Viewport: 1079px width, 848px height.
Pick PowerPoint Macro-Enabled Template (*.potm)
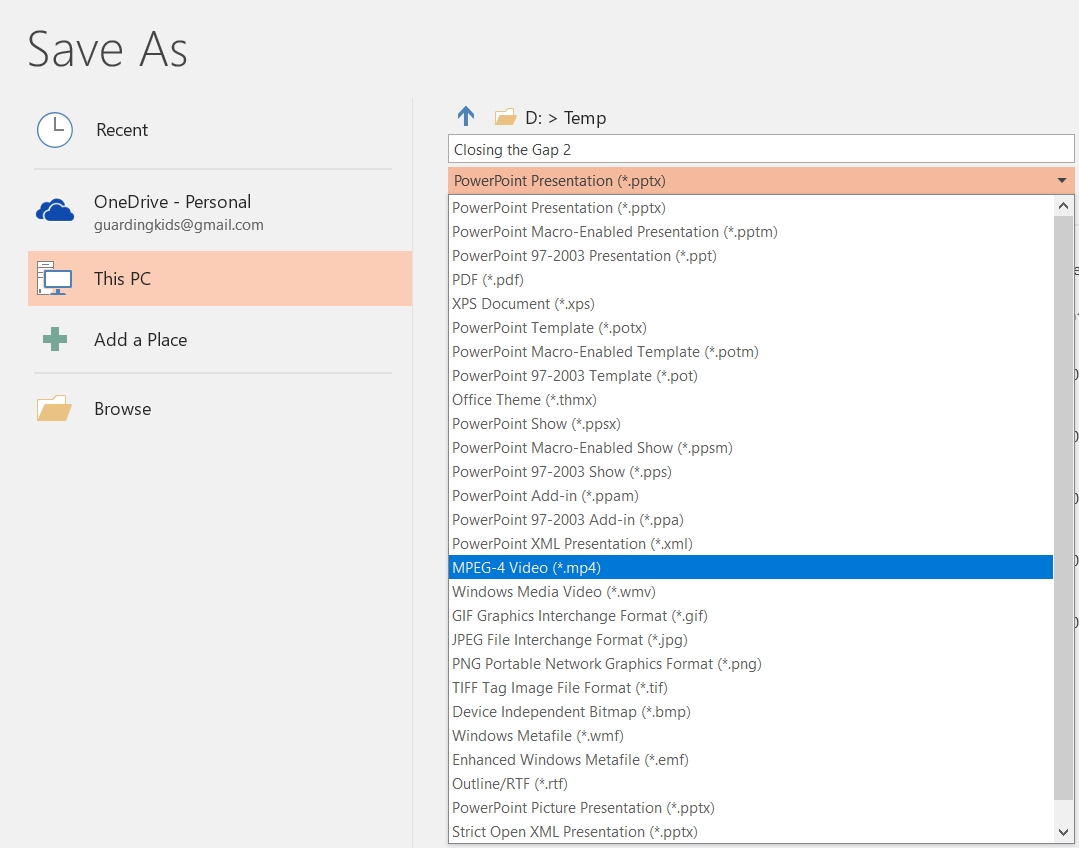point(751,352)
